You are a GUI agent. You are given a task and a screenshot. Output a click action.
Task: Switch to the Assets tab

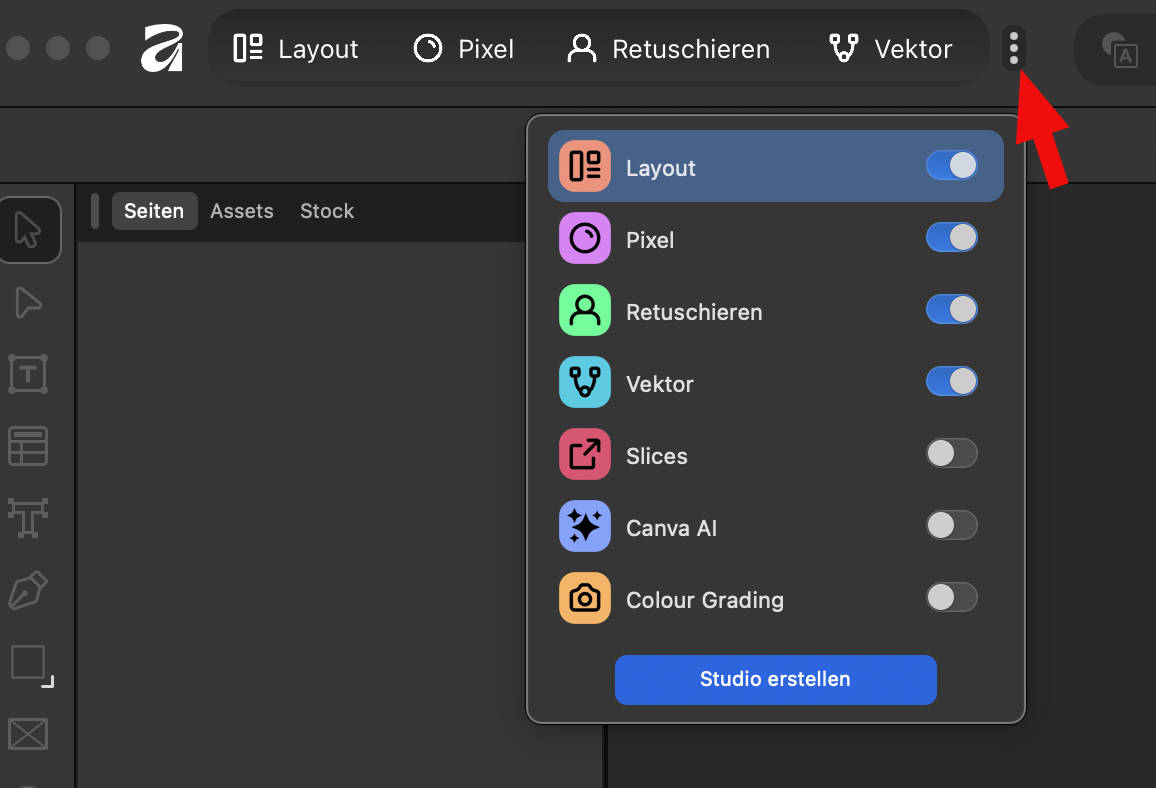[242, 211]
